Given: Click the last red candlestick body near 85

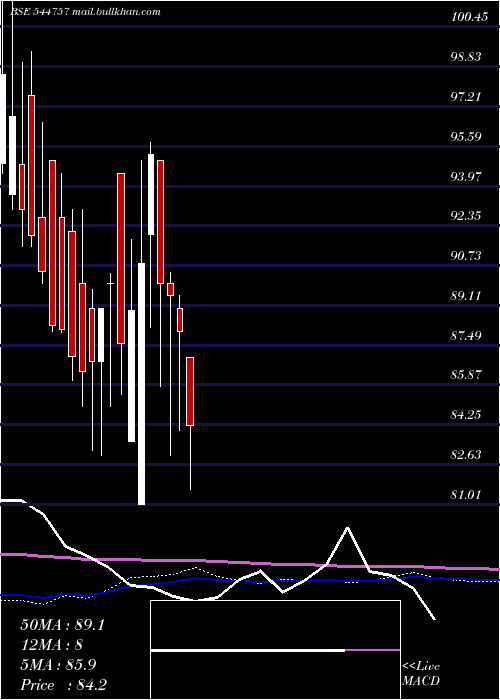Looking at the screenshot, I should coord(190,392).
